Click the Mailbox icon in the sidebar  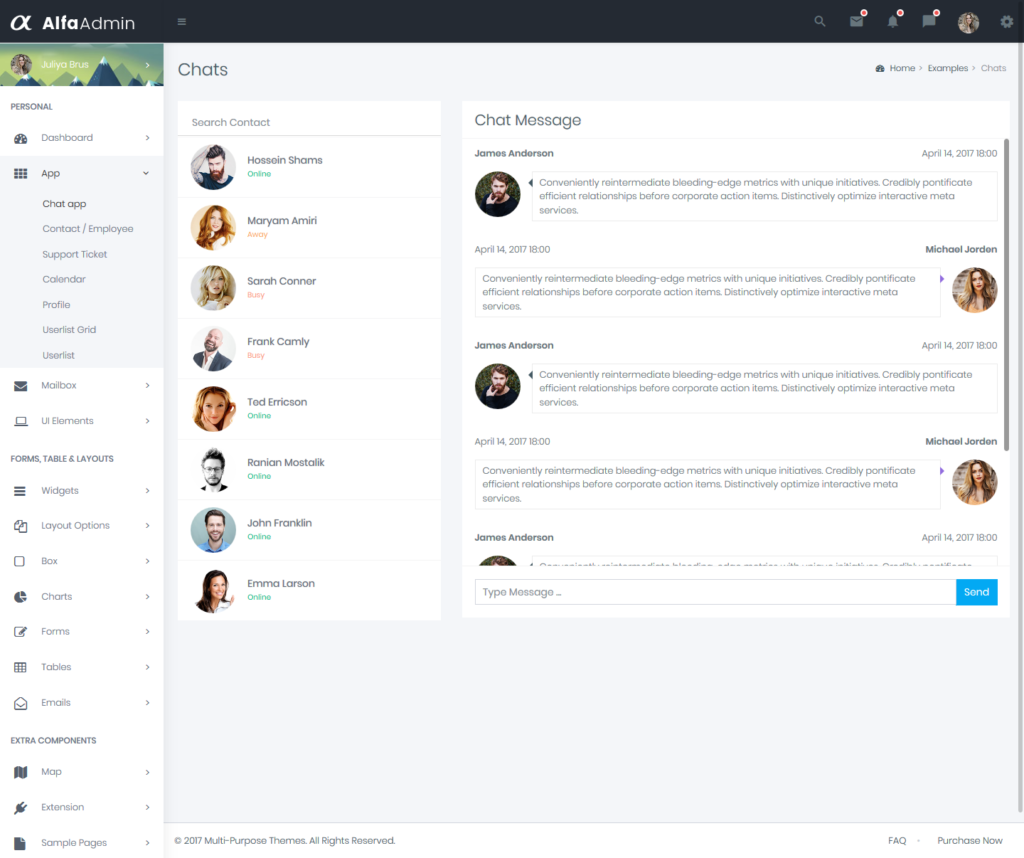click(21, 385)
